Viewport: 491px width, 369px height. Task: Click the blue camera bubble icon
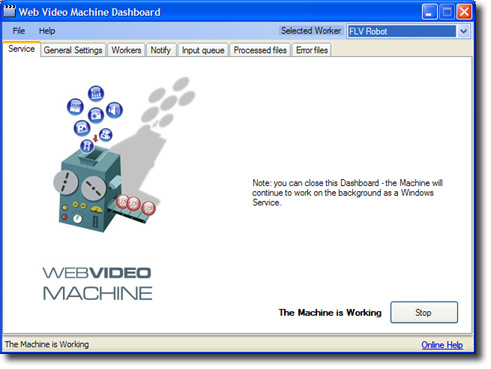tap(96, 115)
